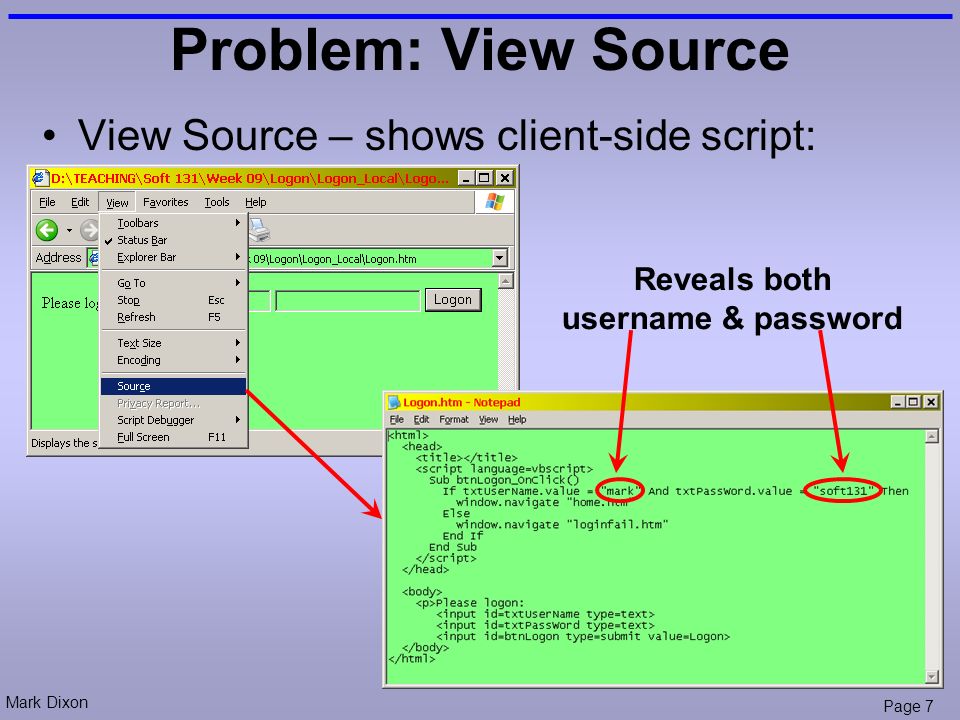The image size is (960, 720).
Task: Click "Displays the s" status bar text
Action: pos(64,443)
